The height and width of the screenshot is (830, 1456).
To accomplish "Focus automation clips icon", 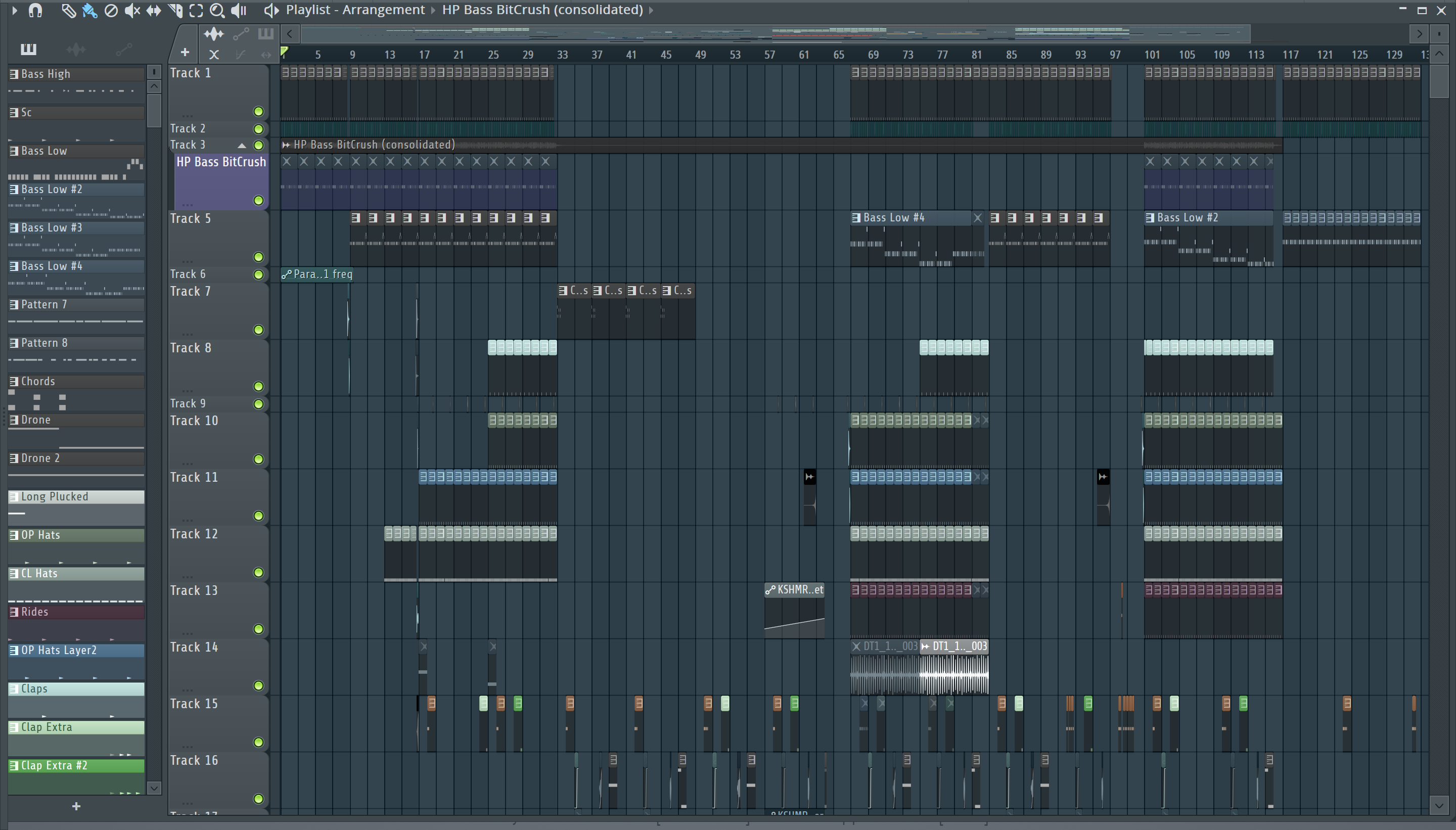I will [241, 34].
